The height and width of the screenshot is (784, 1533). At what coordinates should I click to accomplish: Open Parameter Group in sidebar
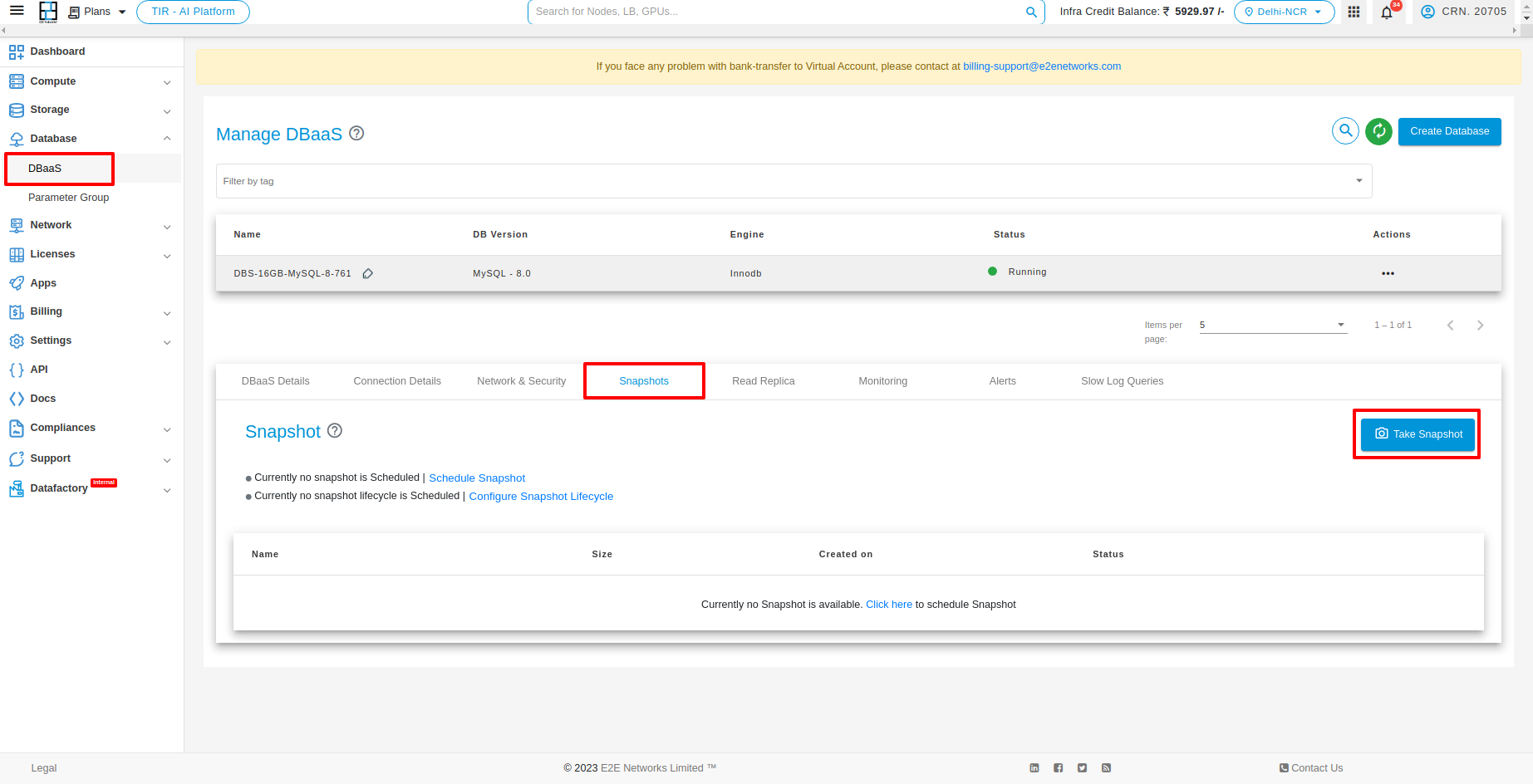point(68,198)
